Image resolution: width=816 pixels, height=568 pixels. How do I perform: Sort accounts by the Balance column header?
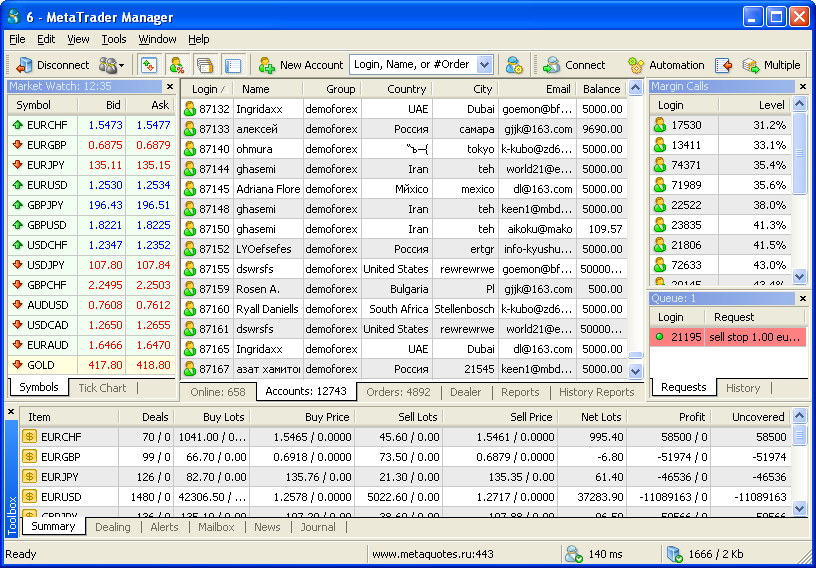pyautogui.click(x=601, y=89)
